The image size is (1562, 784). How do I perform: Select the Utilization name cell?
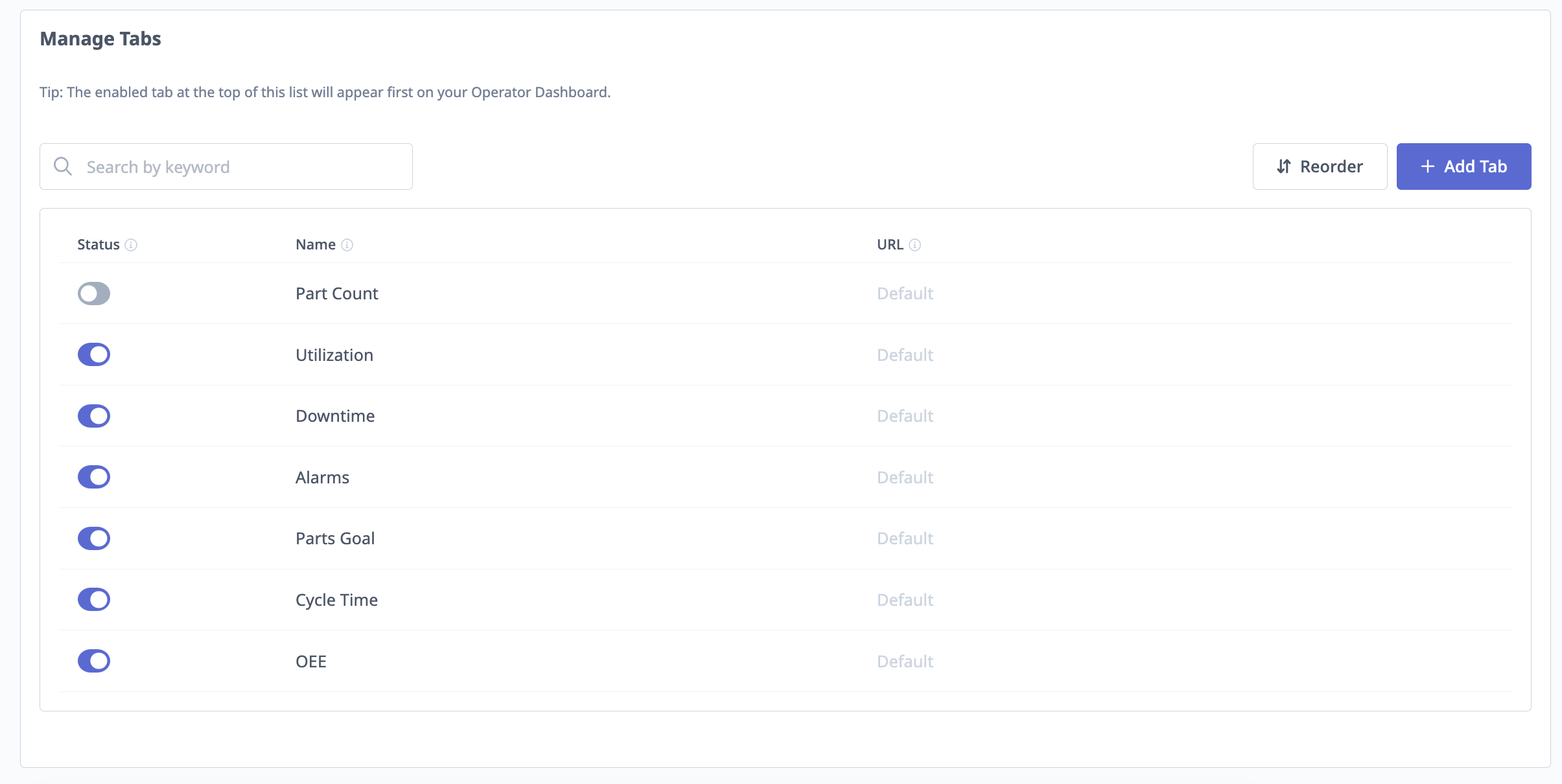(x=334, y=355)
